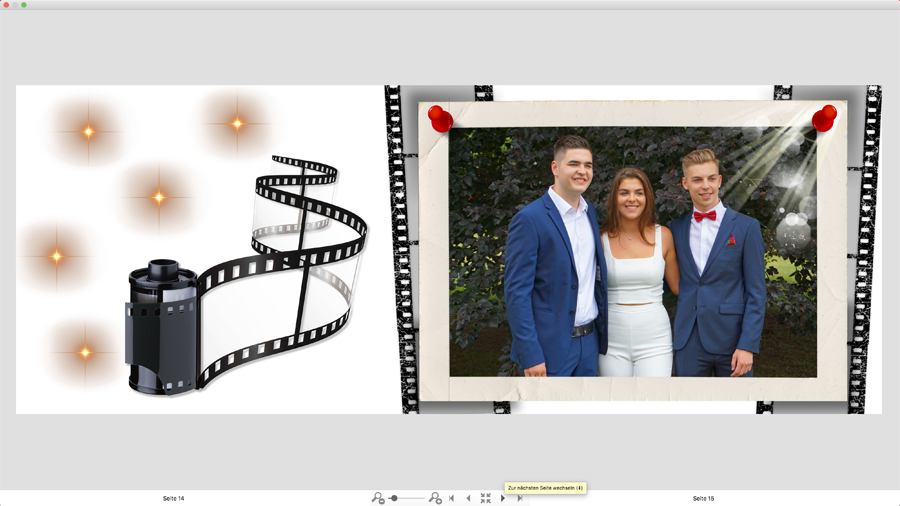Click the red pushpin at photo's left corner

tap(440, 118)
